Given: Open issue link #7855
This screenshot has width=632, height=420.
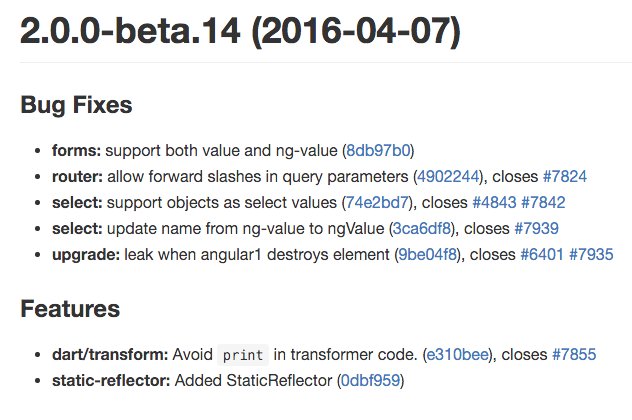Looking at the screenshot, I should [574, 355].
